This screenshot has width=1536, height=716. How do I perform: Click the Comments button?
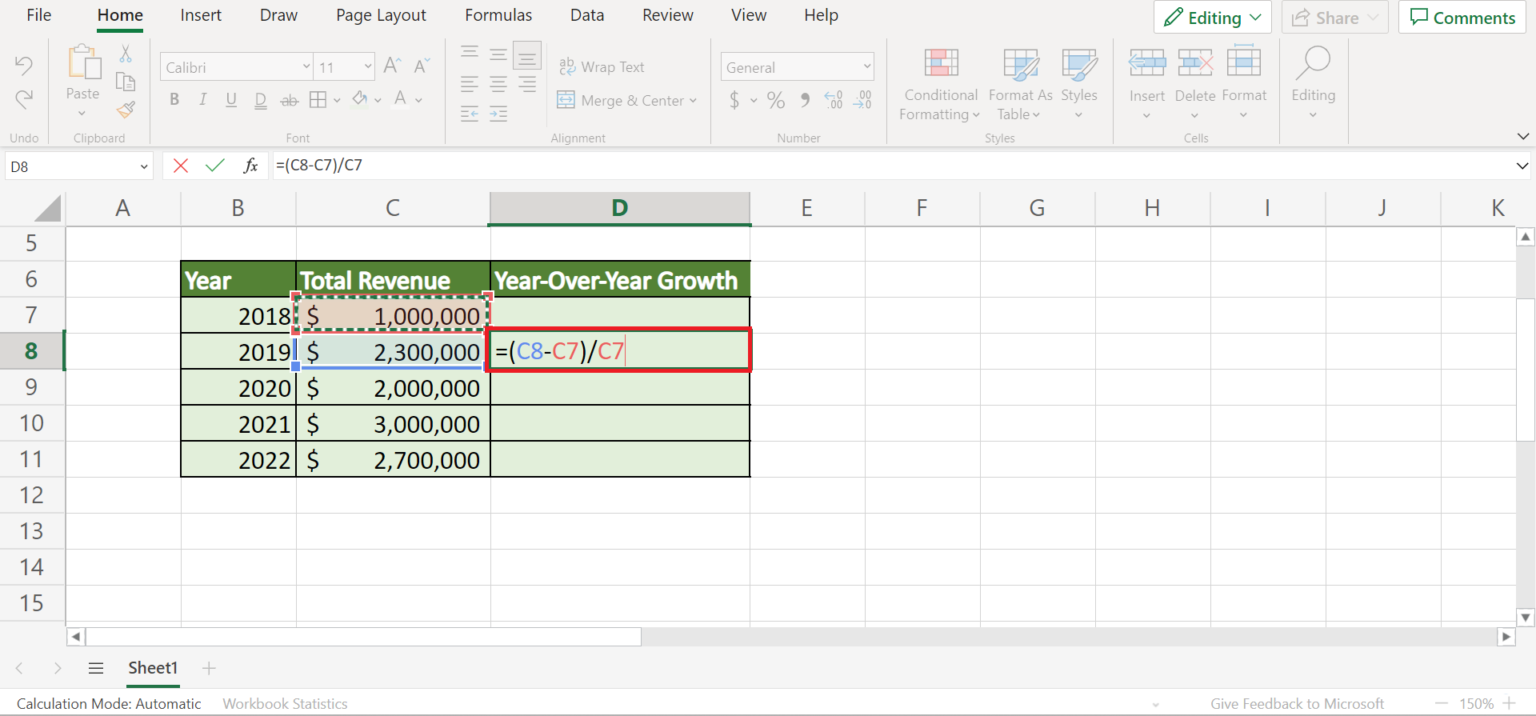[1461, 17]
